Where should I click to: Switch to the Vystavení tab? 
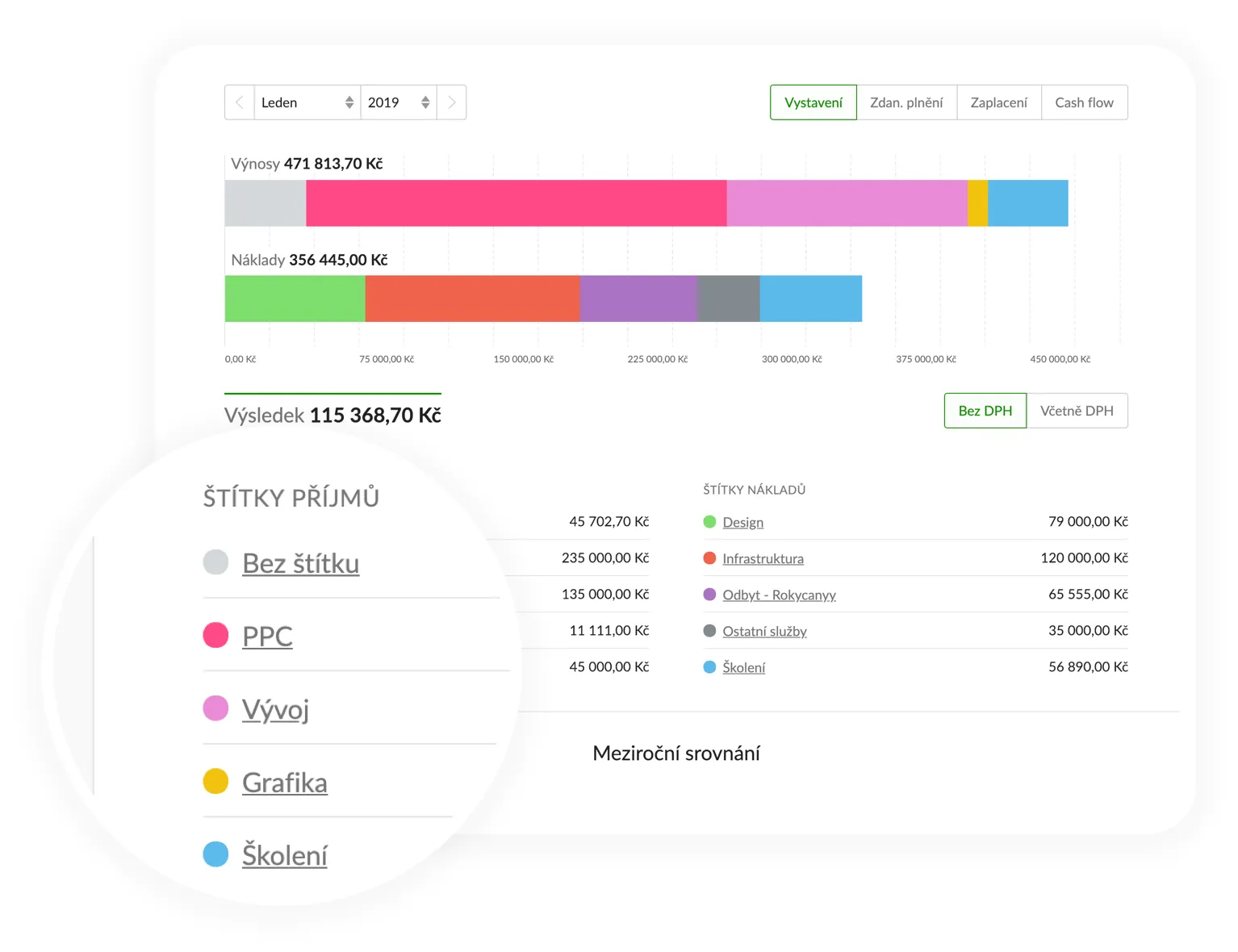813,102
